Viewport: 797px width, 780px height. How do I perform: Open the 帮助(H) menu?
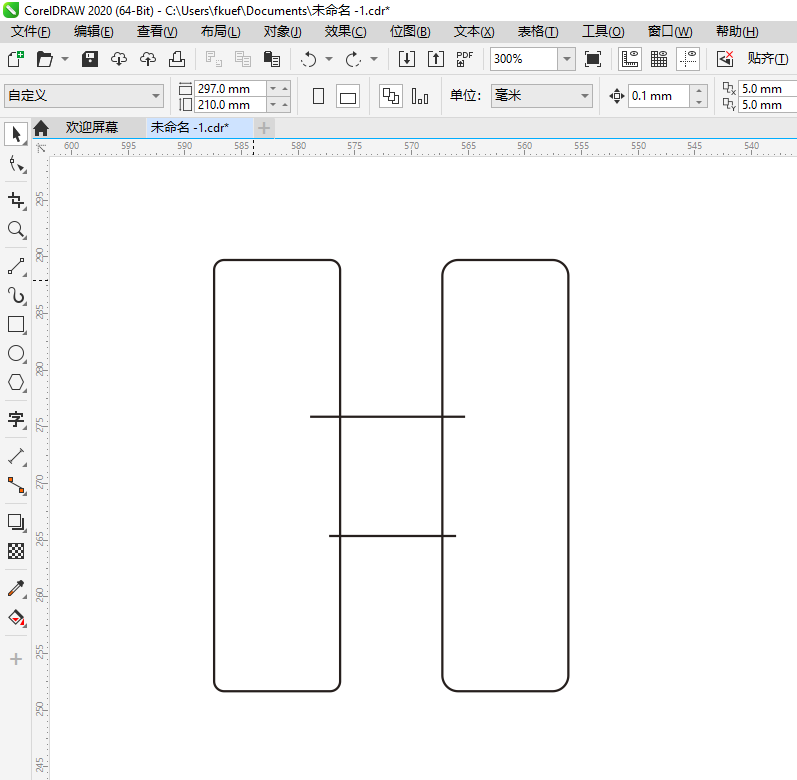[738, 32]
